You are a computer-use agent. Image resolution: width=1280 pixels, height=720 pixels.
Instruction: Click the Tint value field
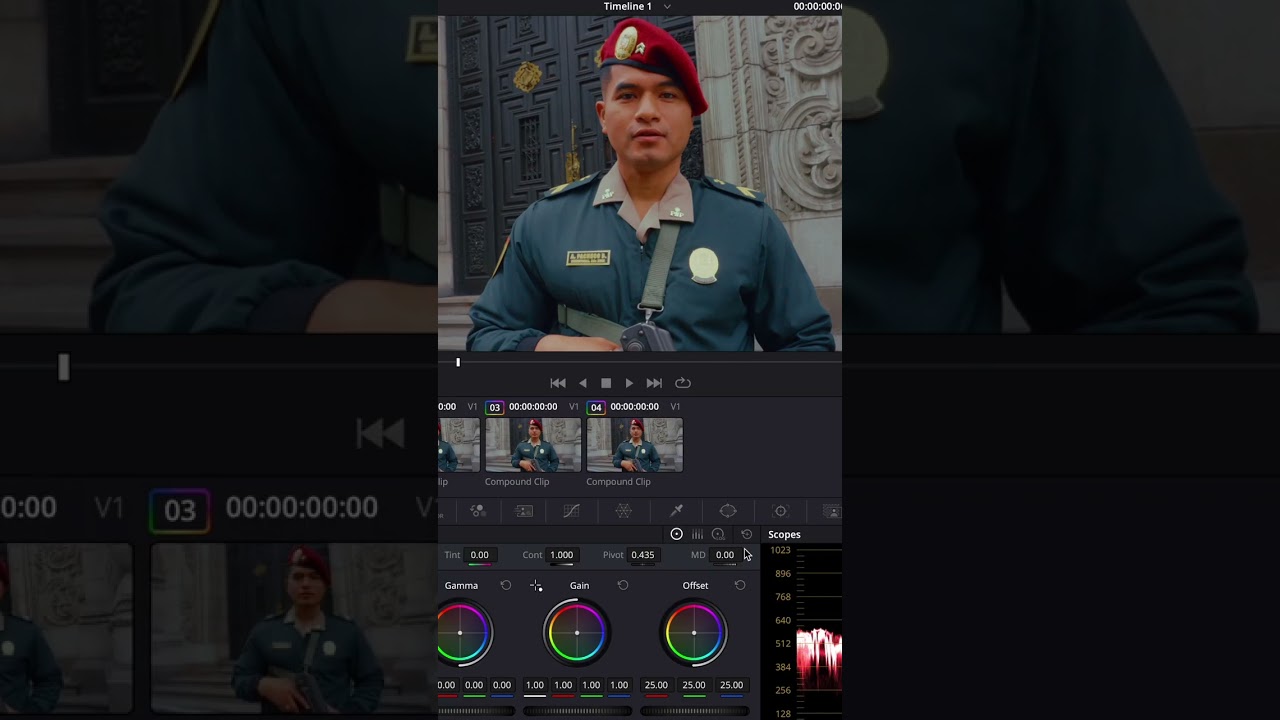(480, 555)
